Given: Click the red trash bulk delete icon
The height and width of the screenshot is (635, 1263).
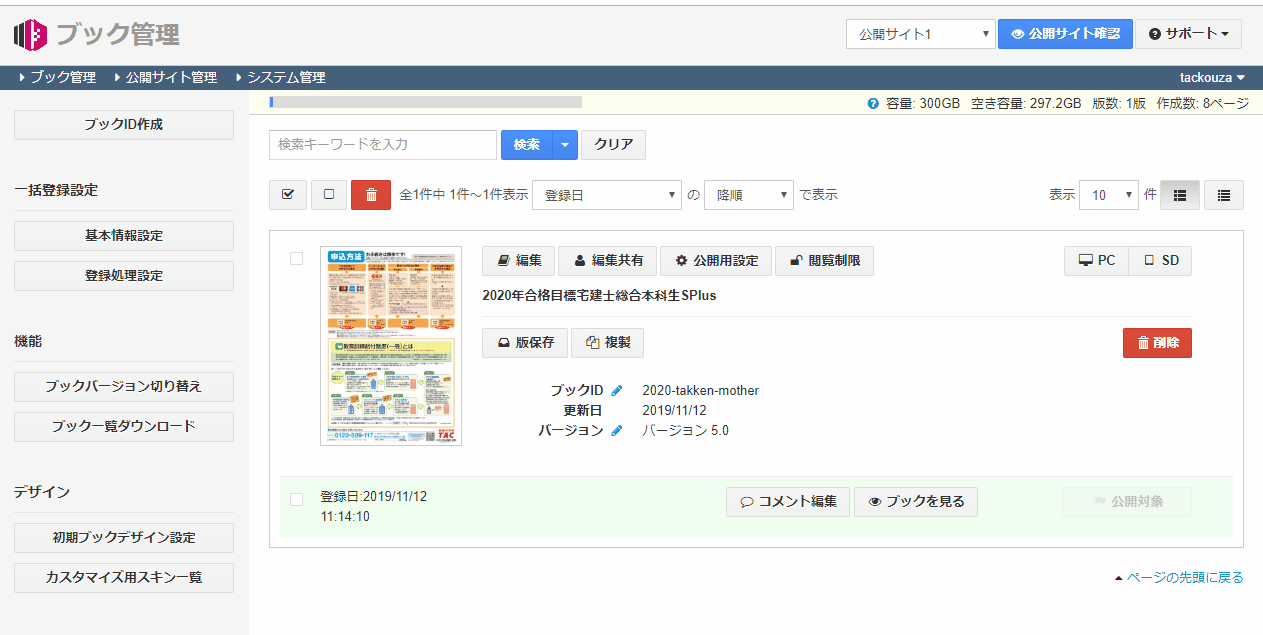Looking at the screenshot, I should [370, 195].
